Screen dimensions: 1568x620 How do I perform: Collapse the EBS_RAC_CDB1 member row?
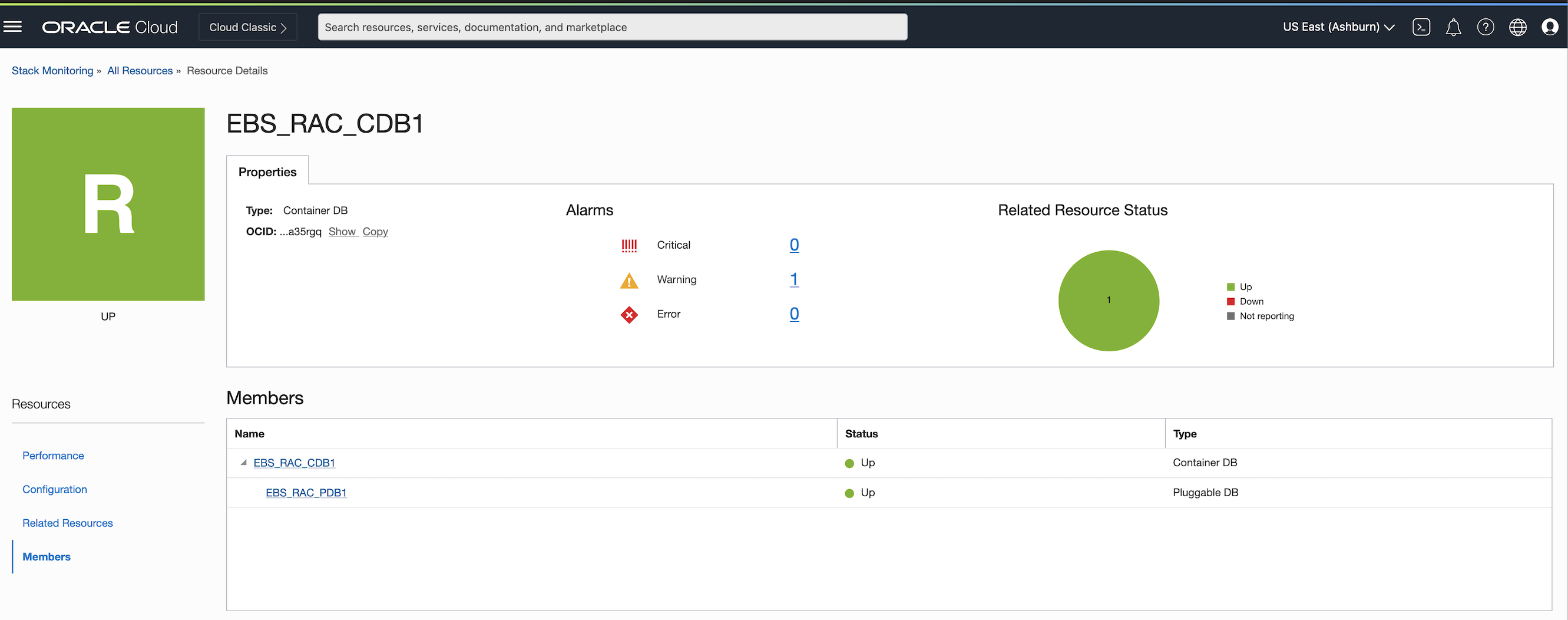click(243, 462)
